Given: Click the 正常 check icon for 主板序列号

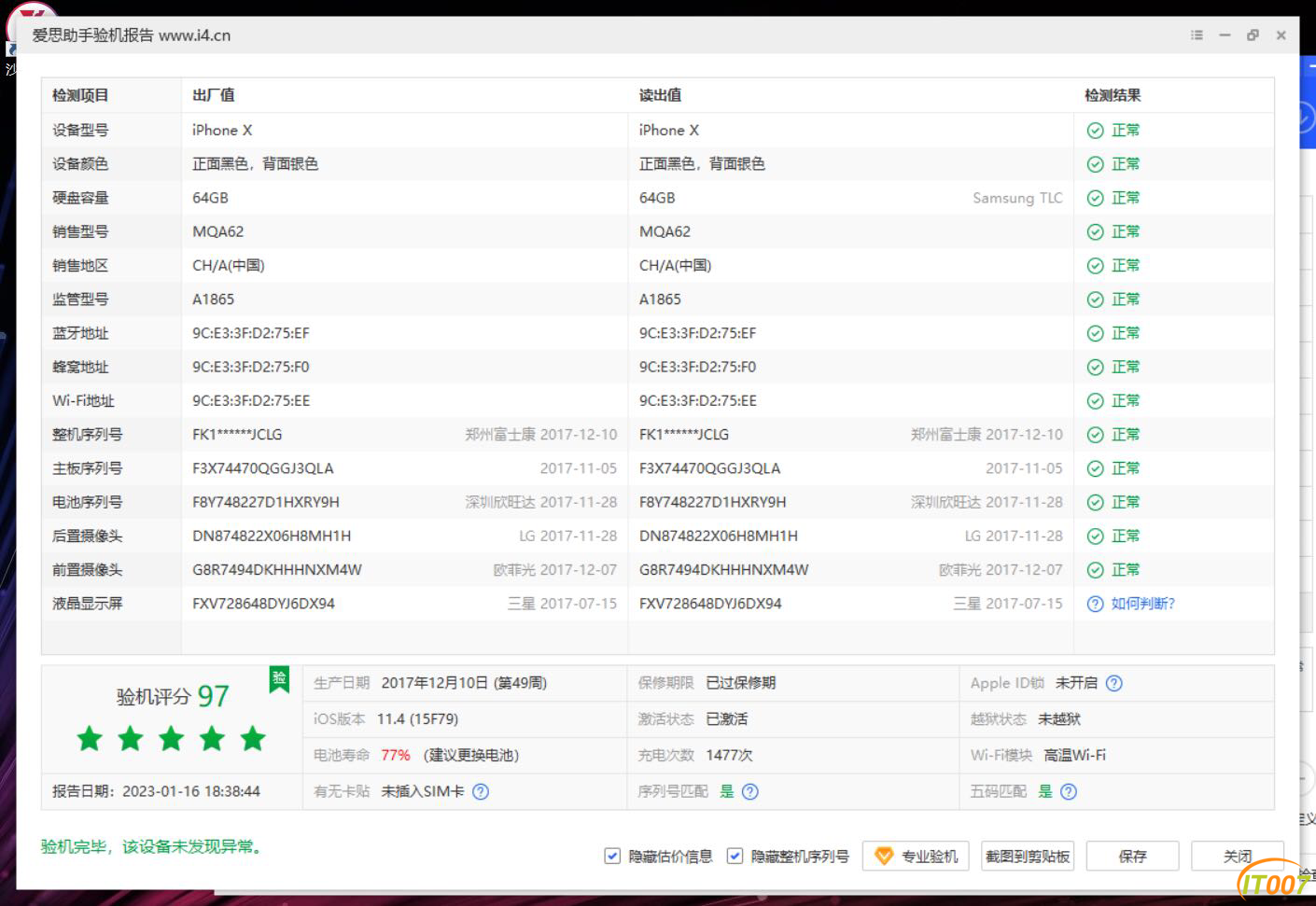Looking at the screenshot, I should 1096,468.
